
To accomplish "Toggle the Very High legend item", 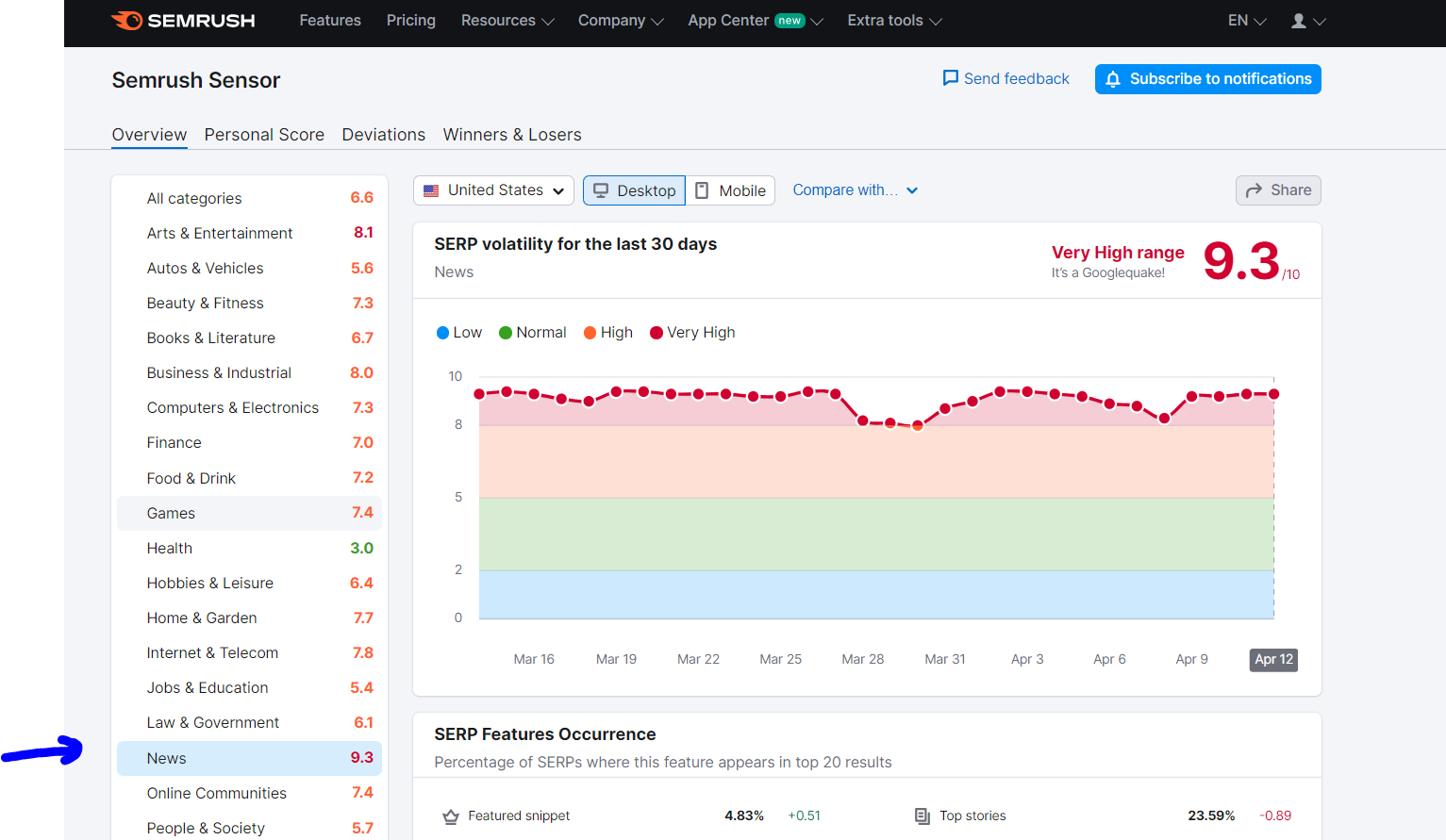I will [x=692, y=333].
